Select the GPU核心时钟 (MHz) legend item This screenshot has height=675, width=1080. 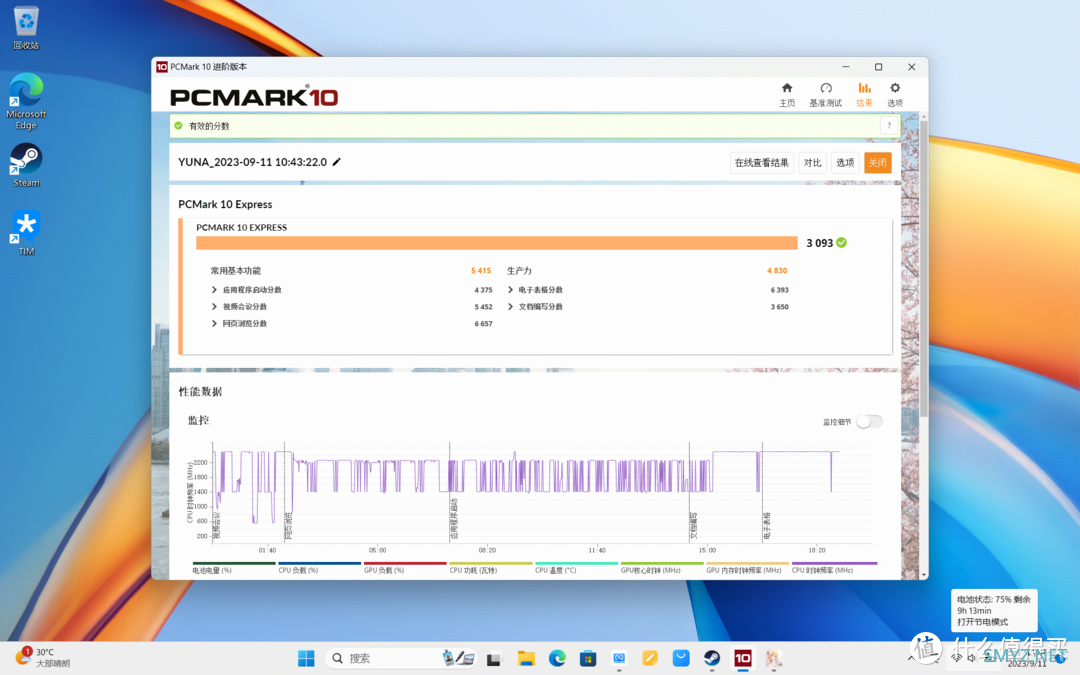pos(662,568)
